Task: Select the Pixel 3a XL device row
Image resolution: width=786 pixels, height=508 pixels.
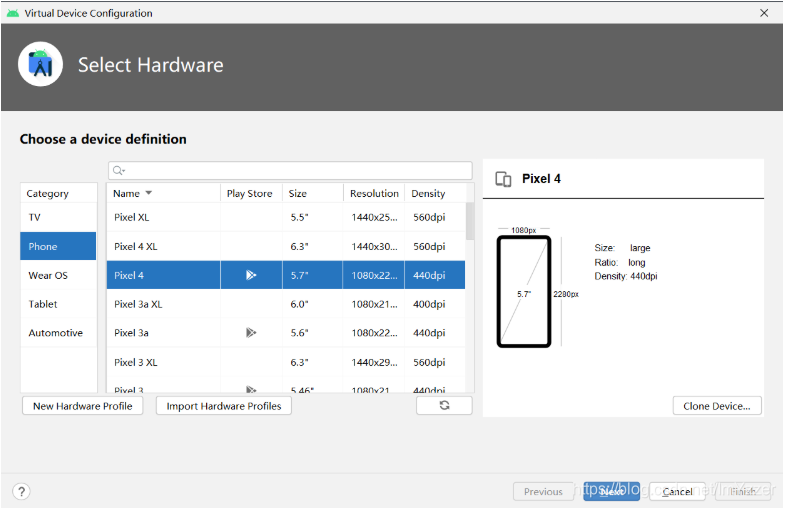Action: pos(286,304)
